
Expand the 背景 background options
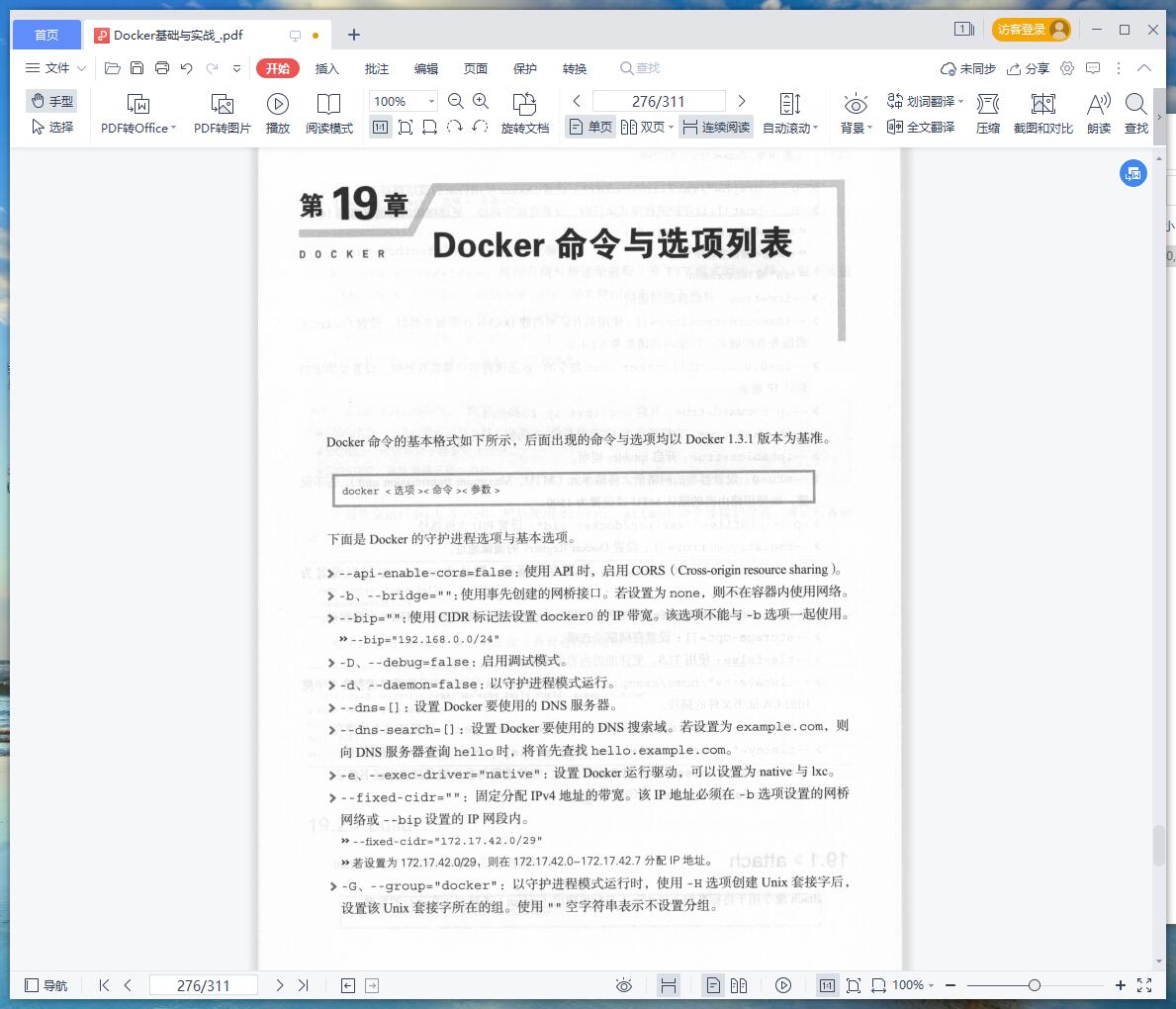[x=869, y=129]
